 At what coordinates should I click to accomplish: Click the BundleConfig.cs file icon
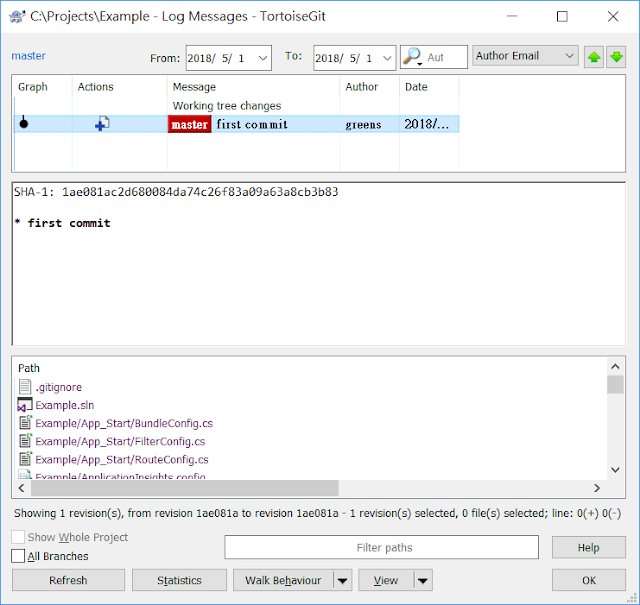click(25, 423)
